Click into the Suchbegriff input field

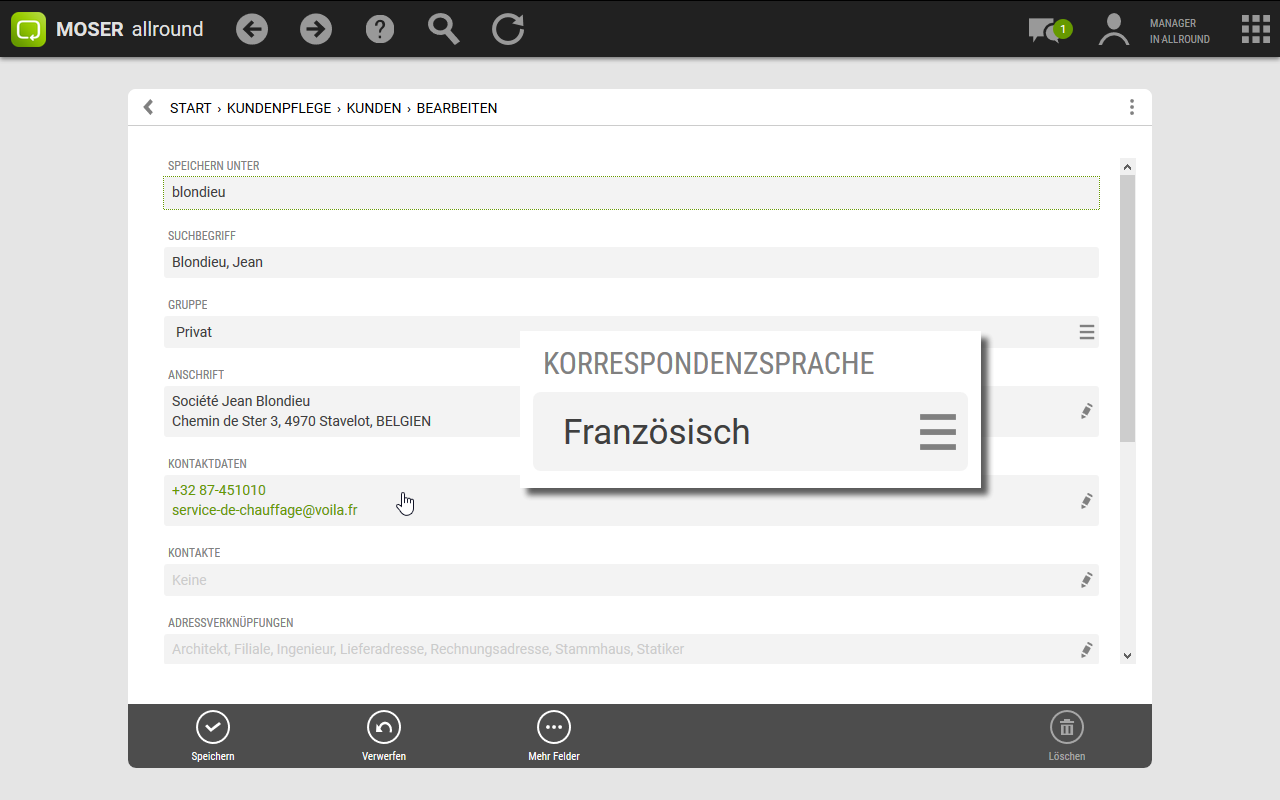[x=630, y=262]
